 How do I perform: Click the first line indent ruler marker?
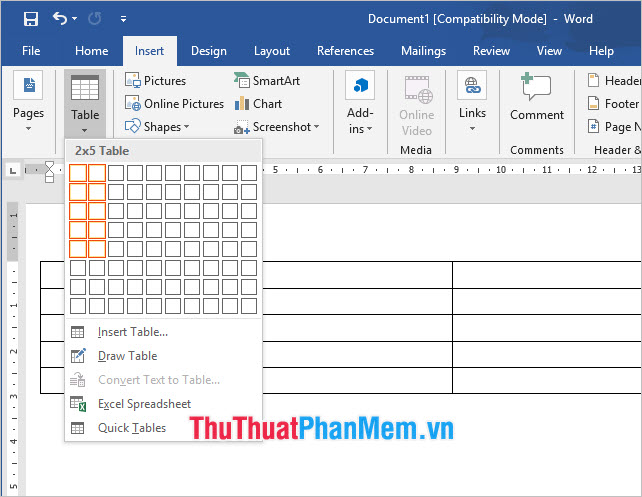tap(49, 165)
